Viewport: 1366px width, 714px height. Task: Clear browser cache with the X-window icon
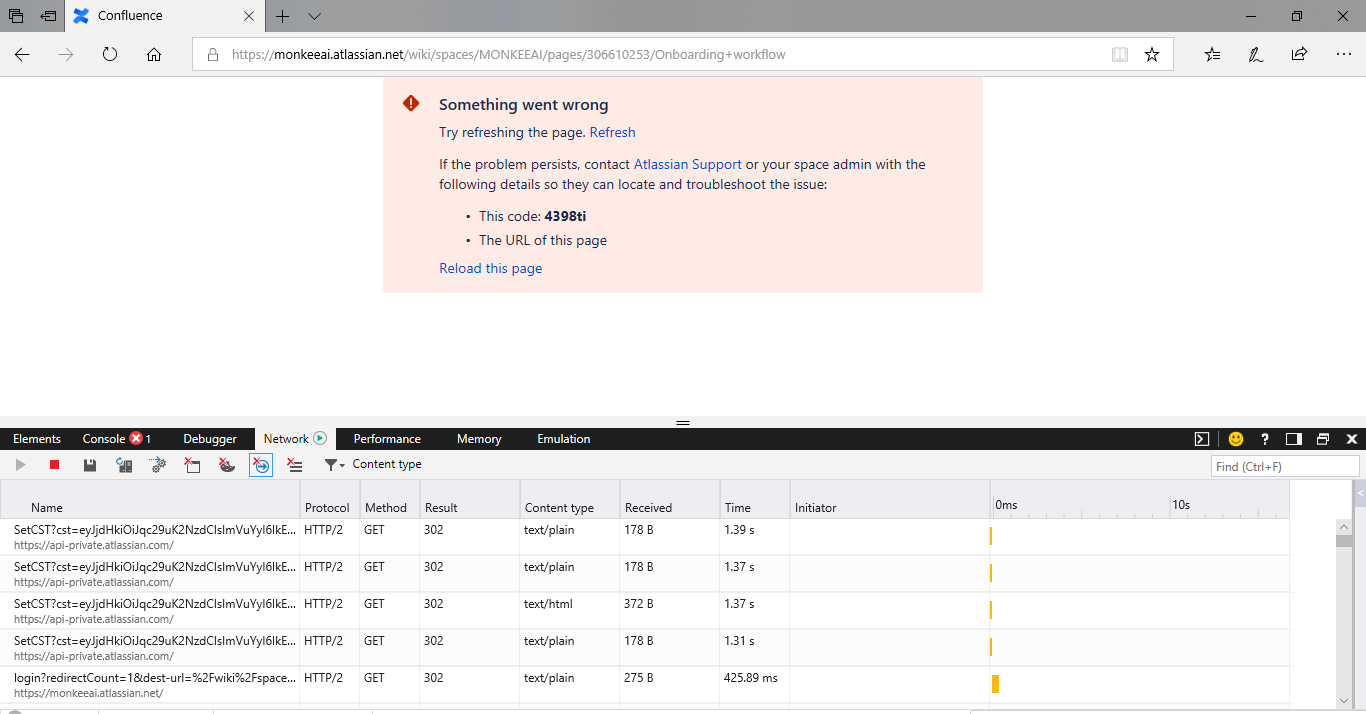(x=193, y=465)
